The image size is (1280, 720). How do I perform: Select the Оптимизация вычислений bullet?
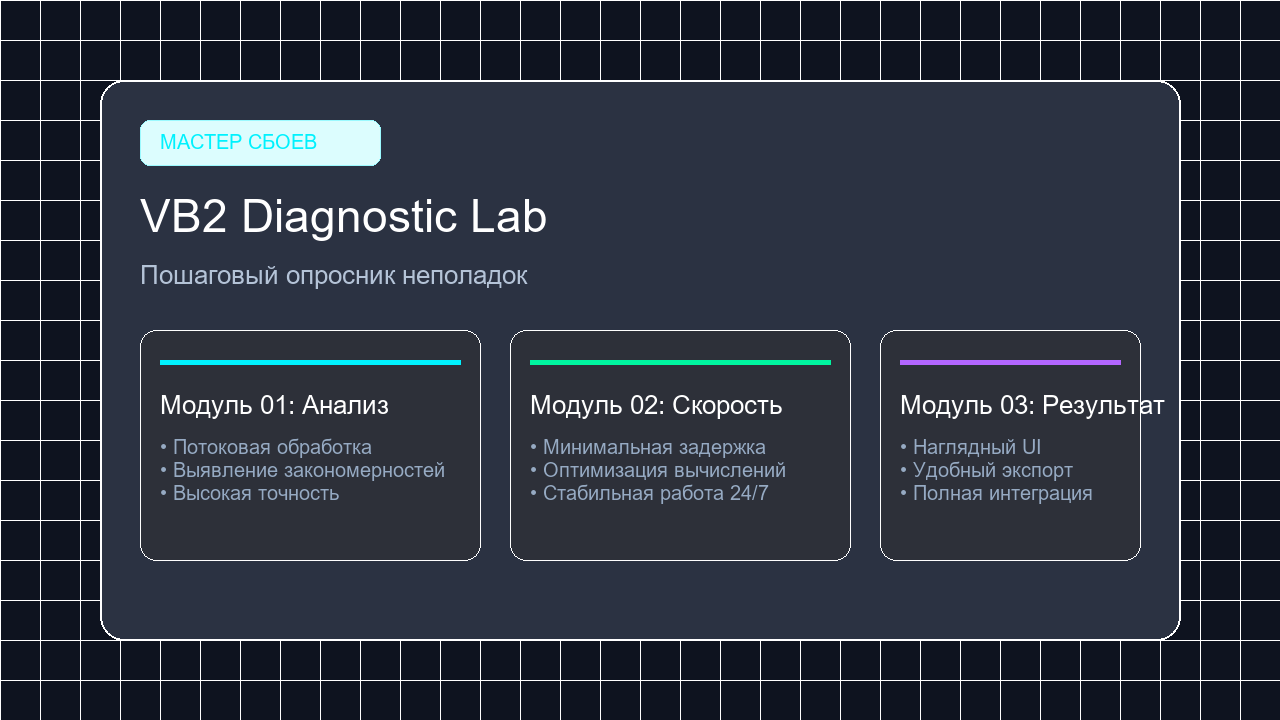click(658, 470)
